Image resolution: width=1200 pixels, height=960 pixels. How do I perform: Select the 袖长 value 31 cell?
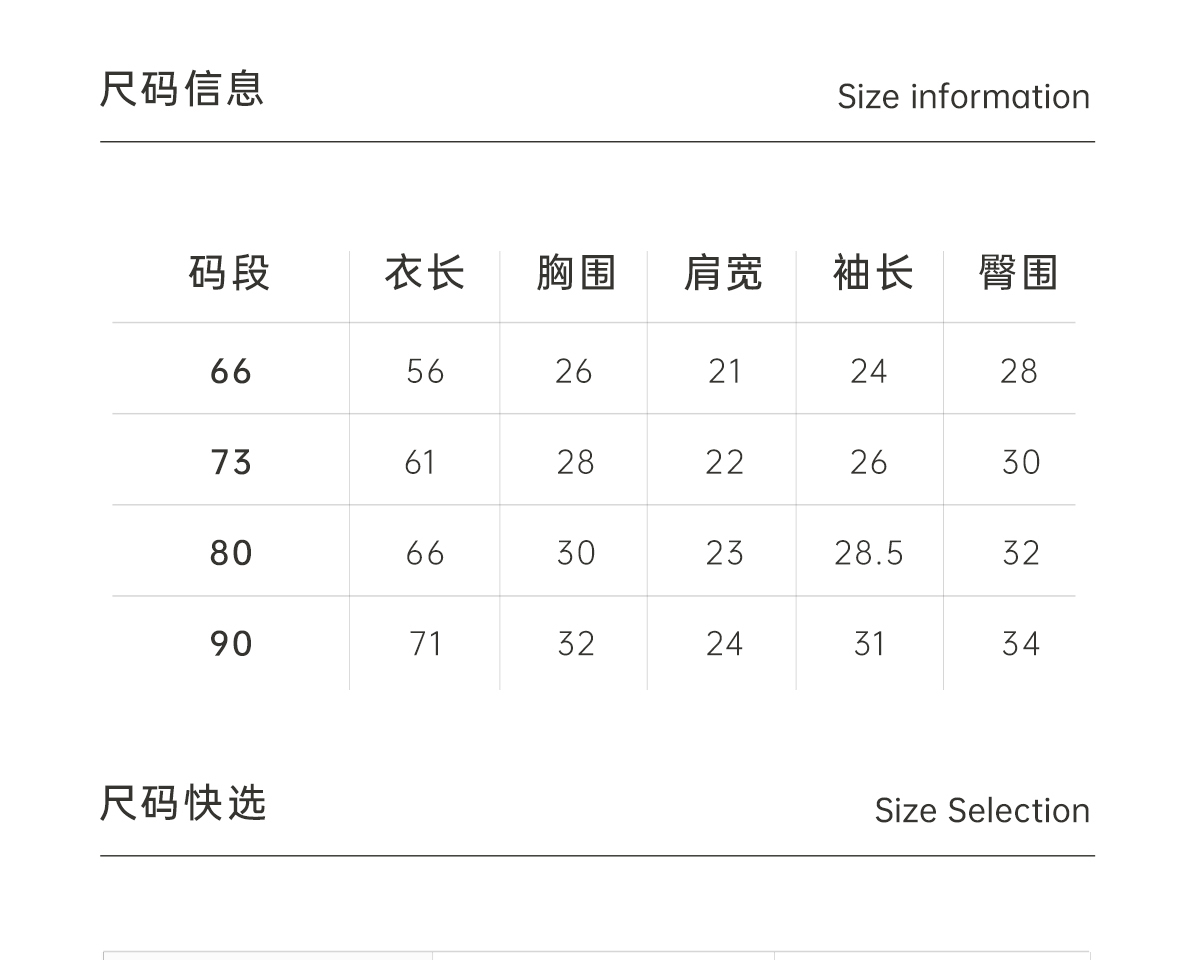tap(869, 644)
